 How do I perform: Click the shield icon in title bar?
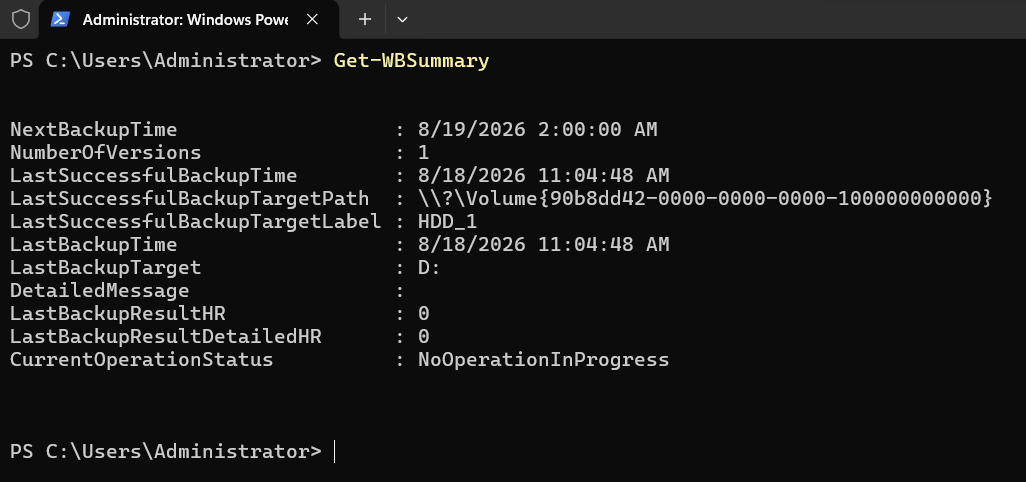point(21,20)
